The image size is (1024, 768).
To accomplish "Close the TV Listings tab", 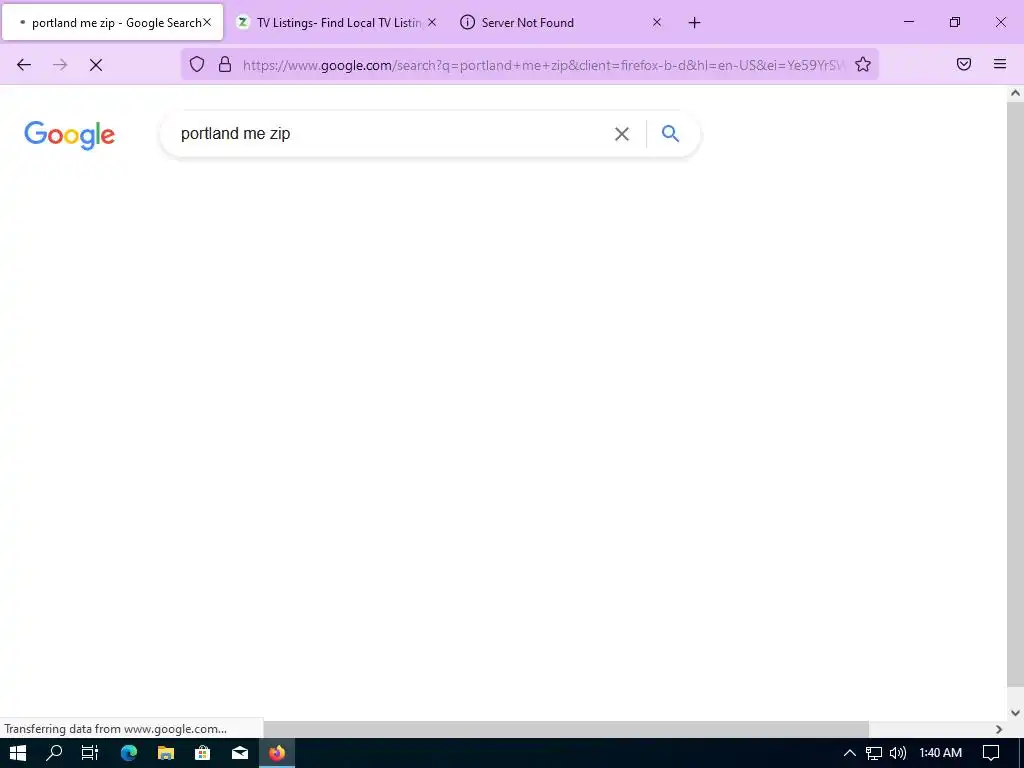I will pos(432,22).
